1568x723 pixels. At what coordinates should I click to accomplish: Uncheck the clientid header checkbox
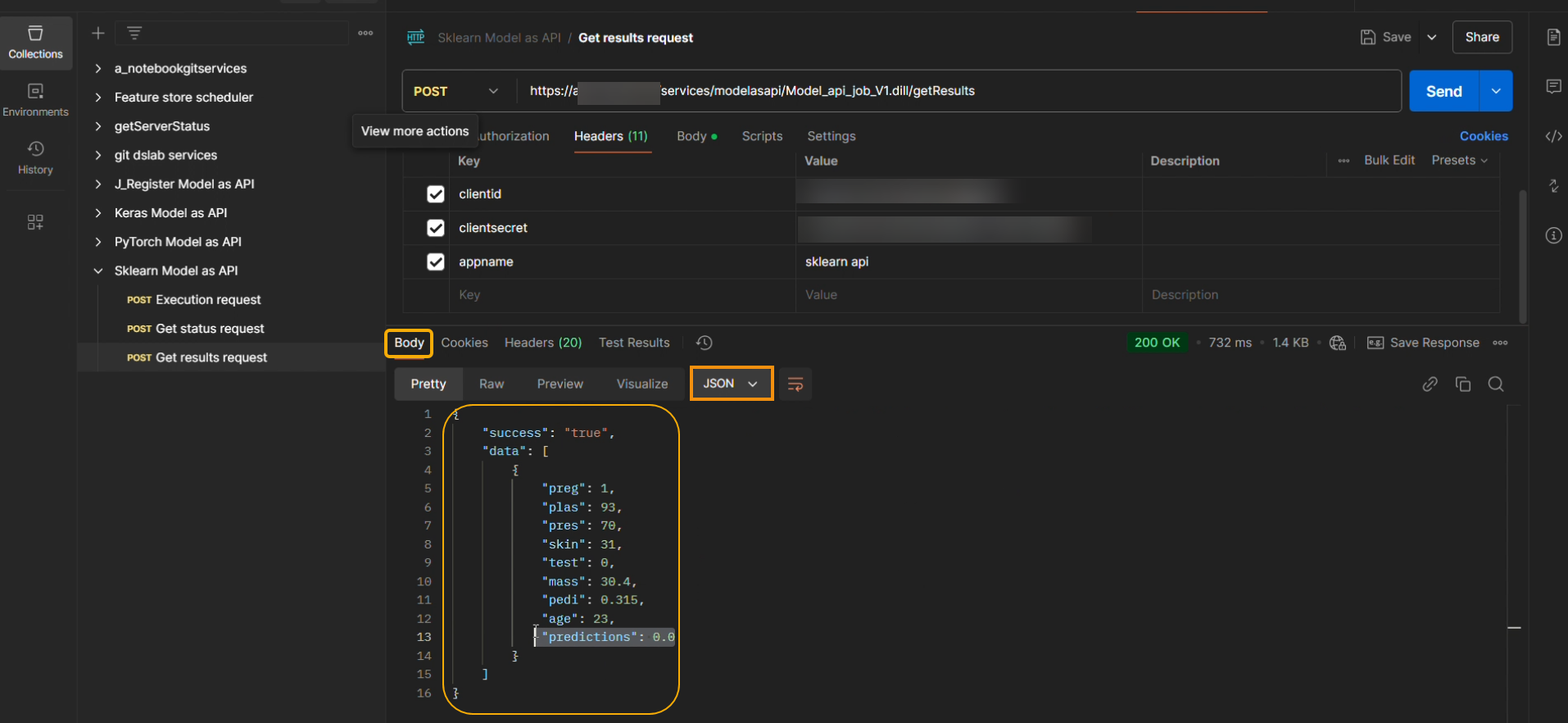(436, 194)
